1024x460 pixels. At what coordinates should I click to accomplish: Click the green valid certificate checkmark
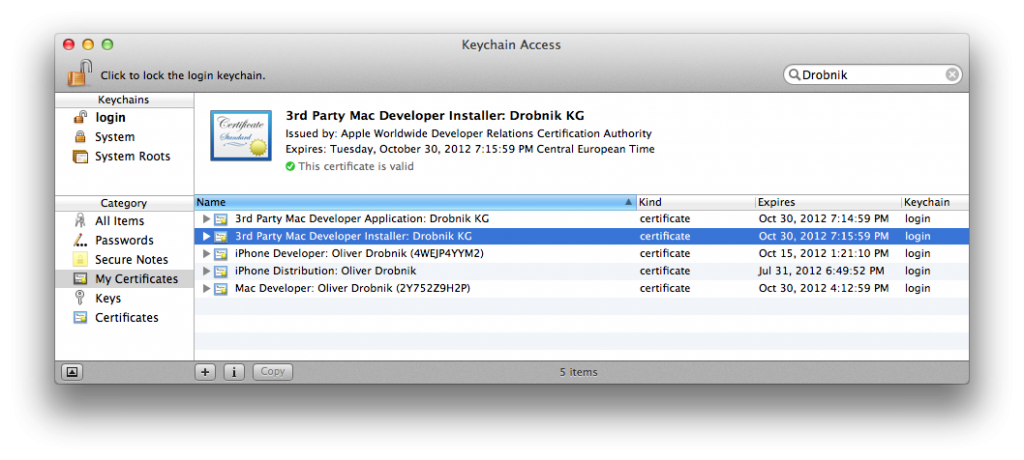[x=290, y=167]
